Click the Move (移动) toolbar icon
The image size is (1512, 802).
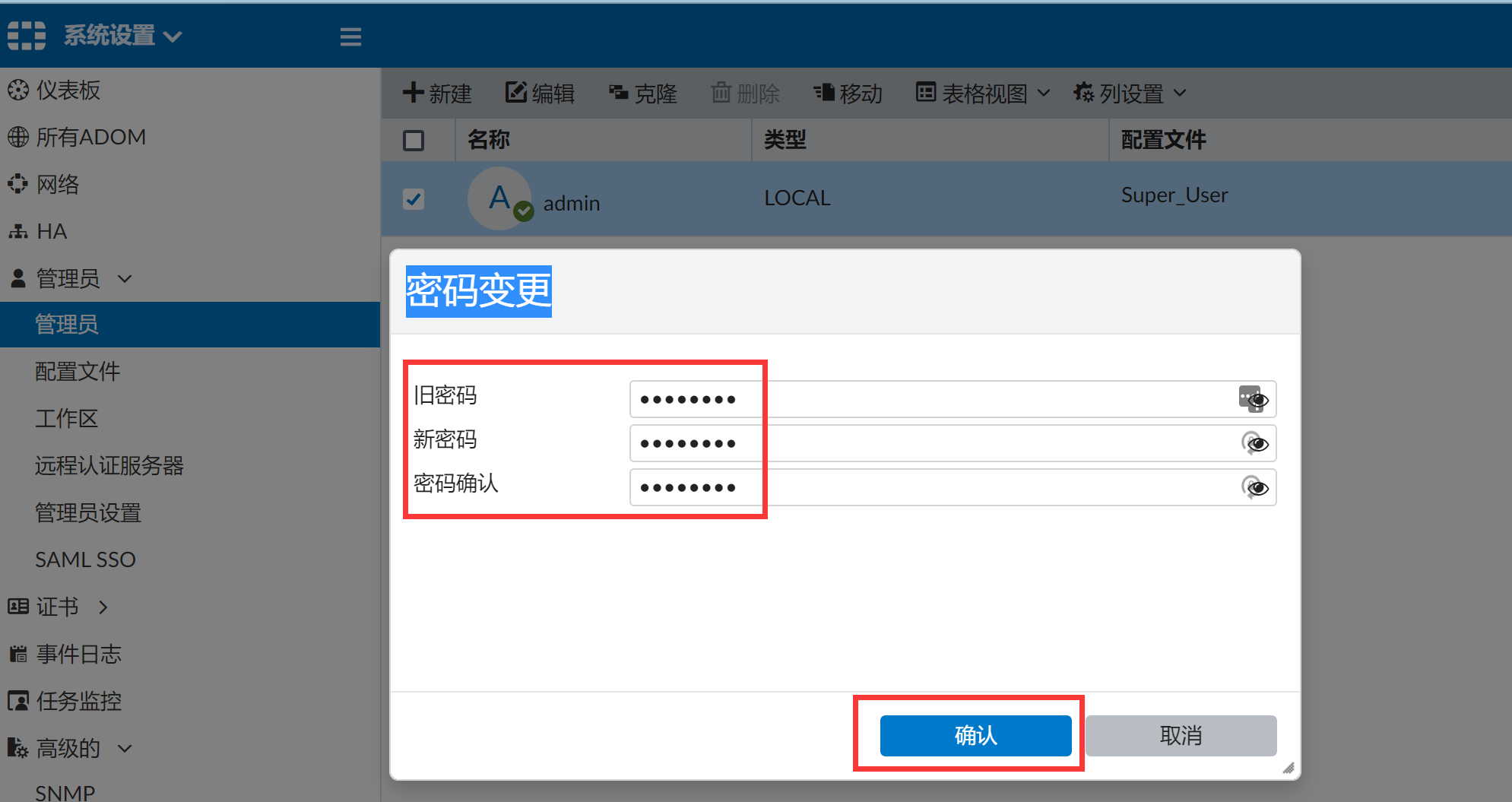click(x=824, y=93)
